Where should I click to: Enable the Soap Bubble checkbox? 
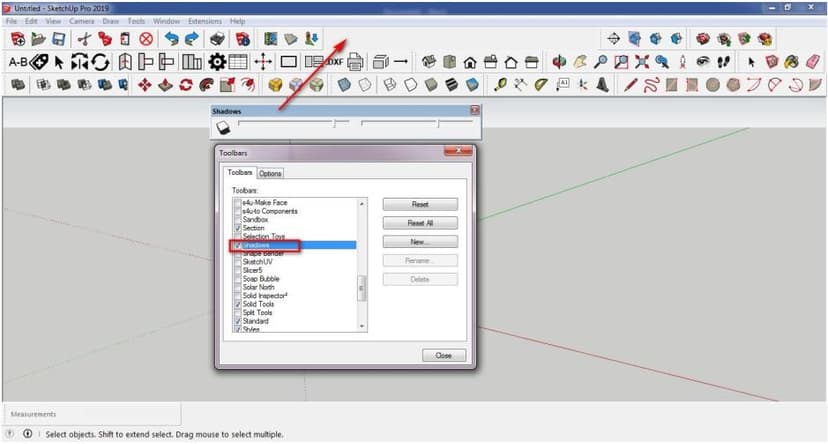tap(238, 279)
